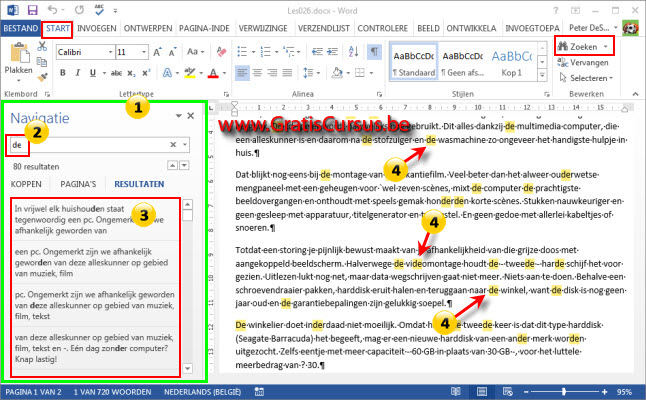Apply superscript formatting

146,73
